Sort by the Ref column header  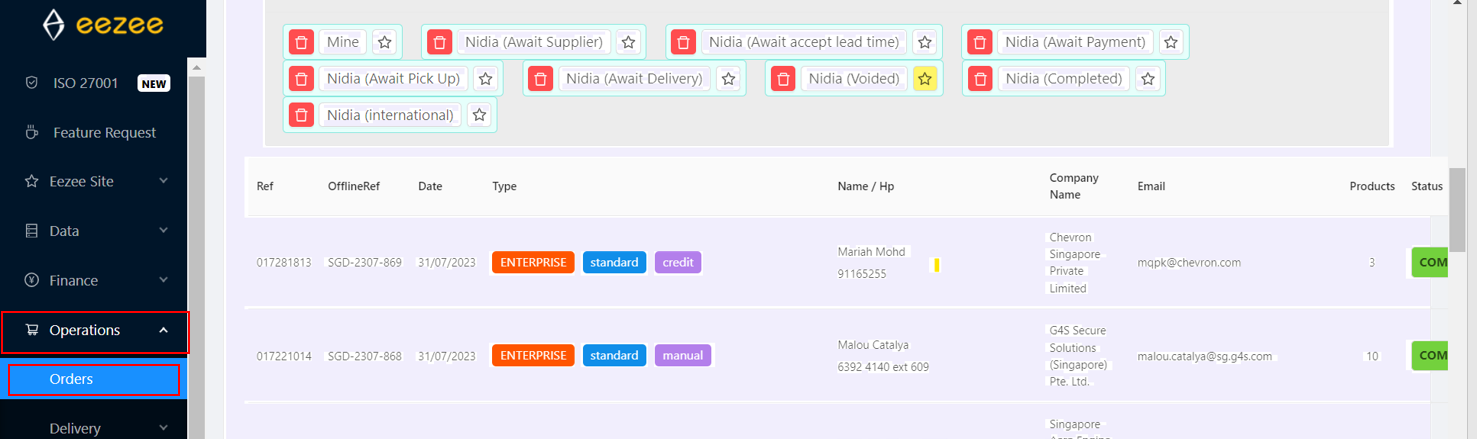[x=265, y=186]
